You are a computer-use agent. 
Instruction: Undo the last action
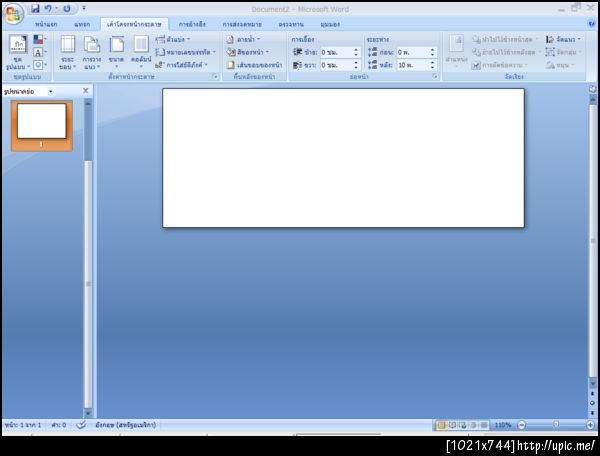[48, 8]
